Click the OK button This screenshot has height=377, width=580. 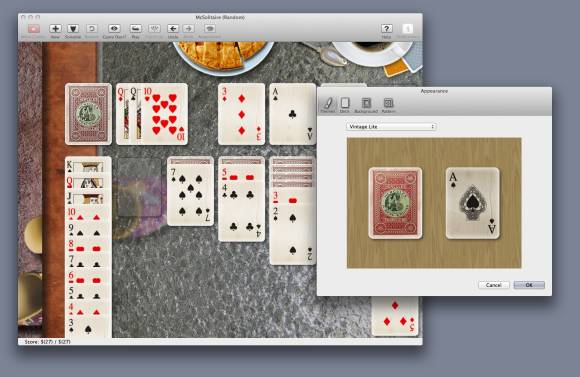(x=529, y=285)
